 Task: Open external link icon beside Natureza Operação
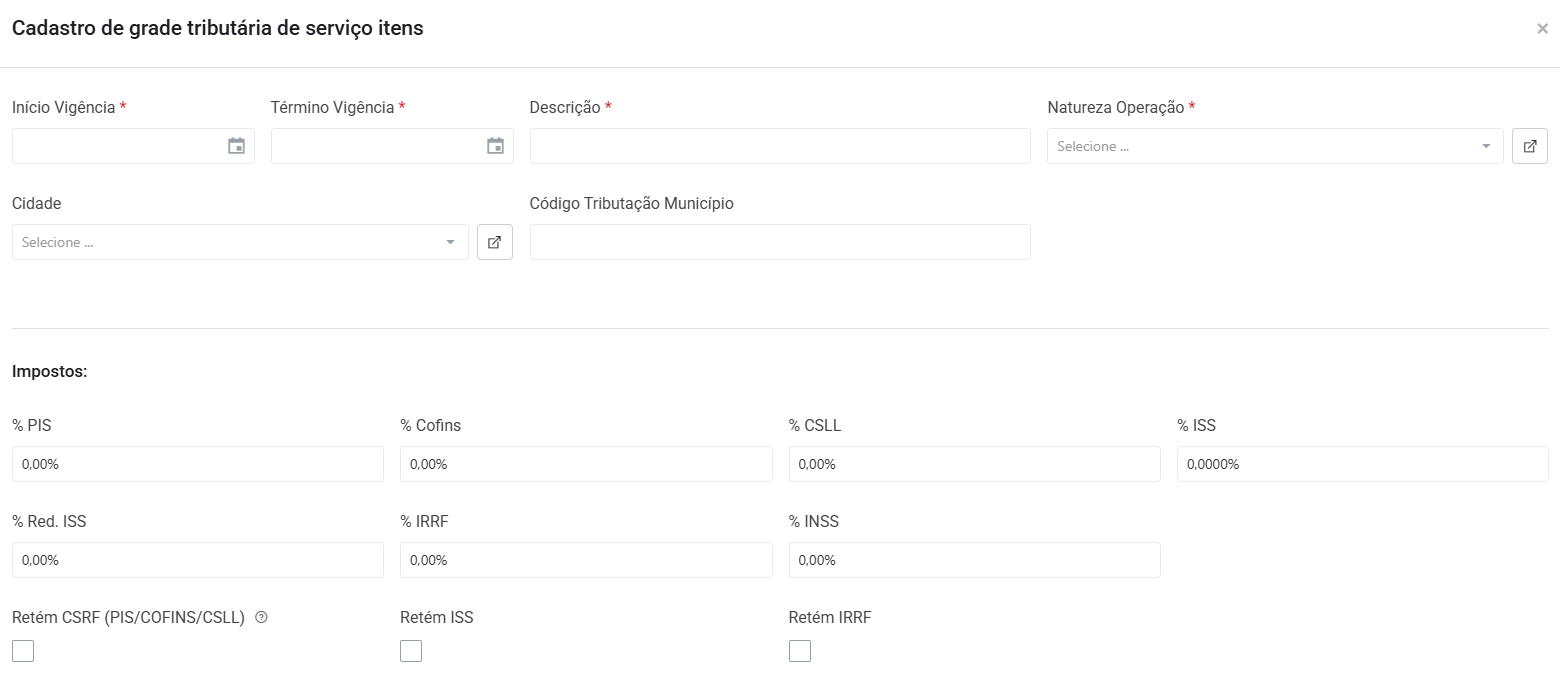click(x=1529, y=146)
